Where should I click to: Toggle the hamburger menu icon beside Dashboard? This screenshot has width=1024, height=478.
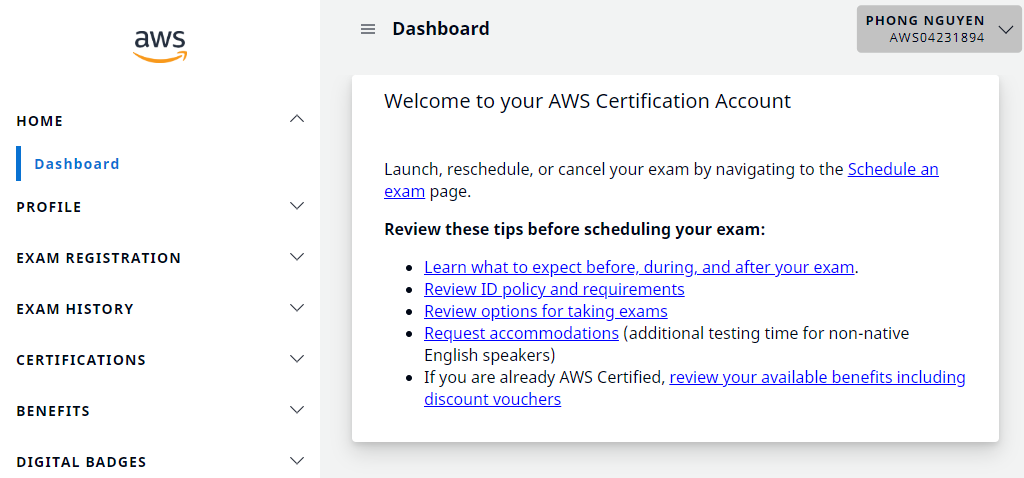[368, 29]
